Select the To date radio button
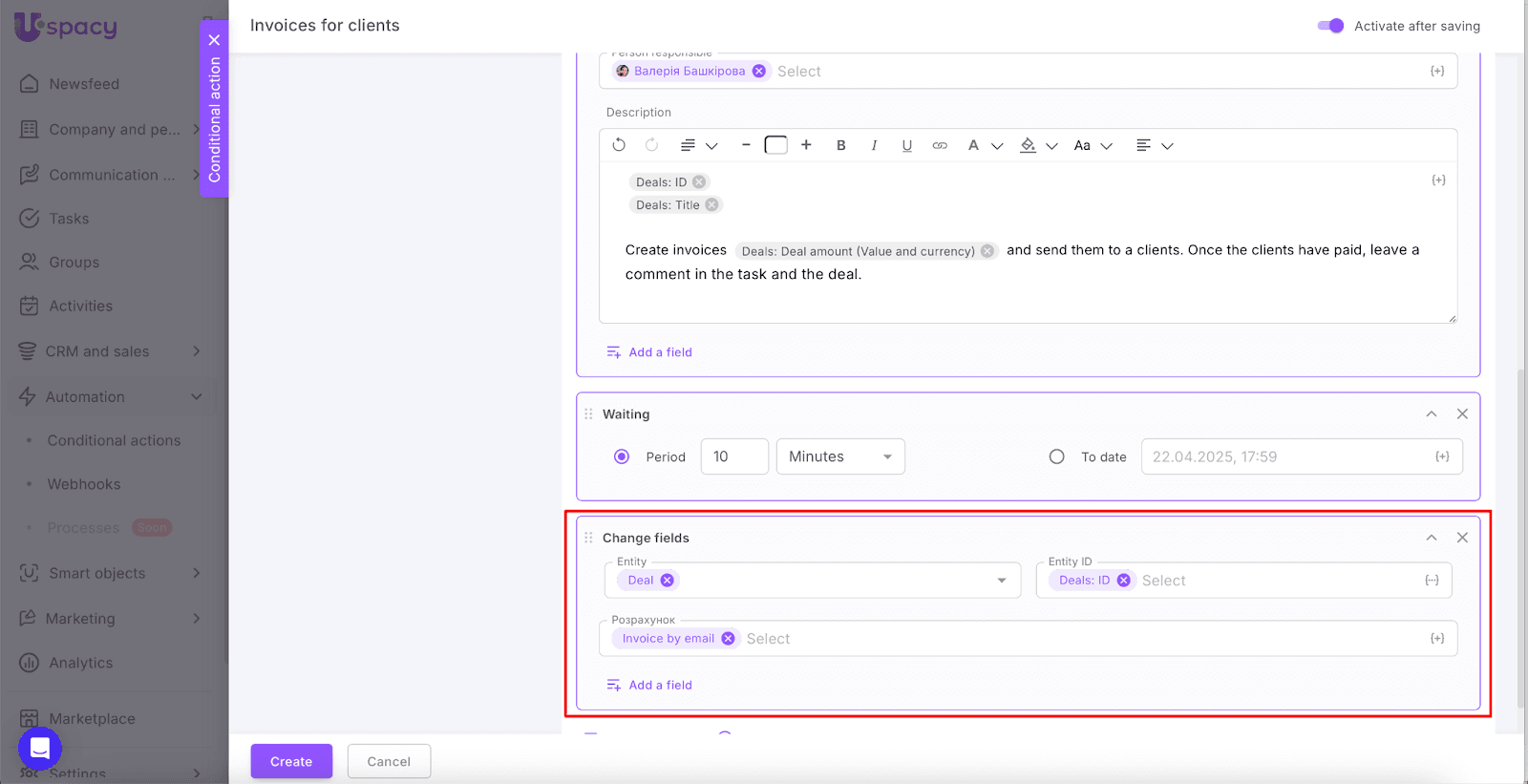The height and width of the screenshot is (784, 1528). (x=1056, y=456)
